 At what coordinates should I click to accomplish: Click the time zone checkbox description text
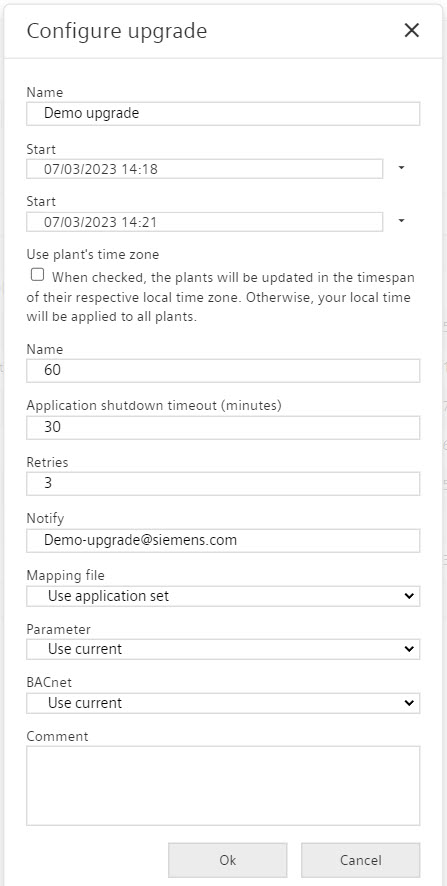220,297
